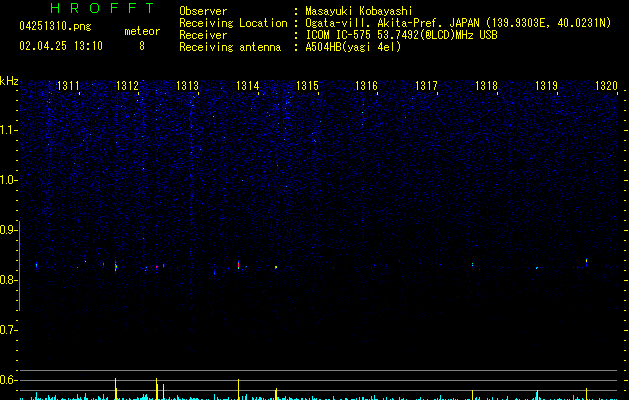The height and width of the screenshot is (400, 629).
Task: Click receiver ICOM IC-575 53.7492 MHz text
Action: point(401,35)
